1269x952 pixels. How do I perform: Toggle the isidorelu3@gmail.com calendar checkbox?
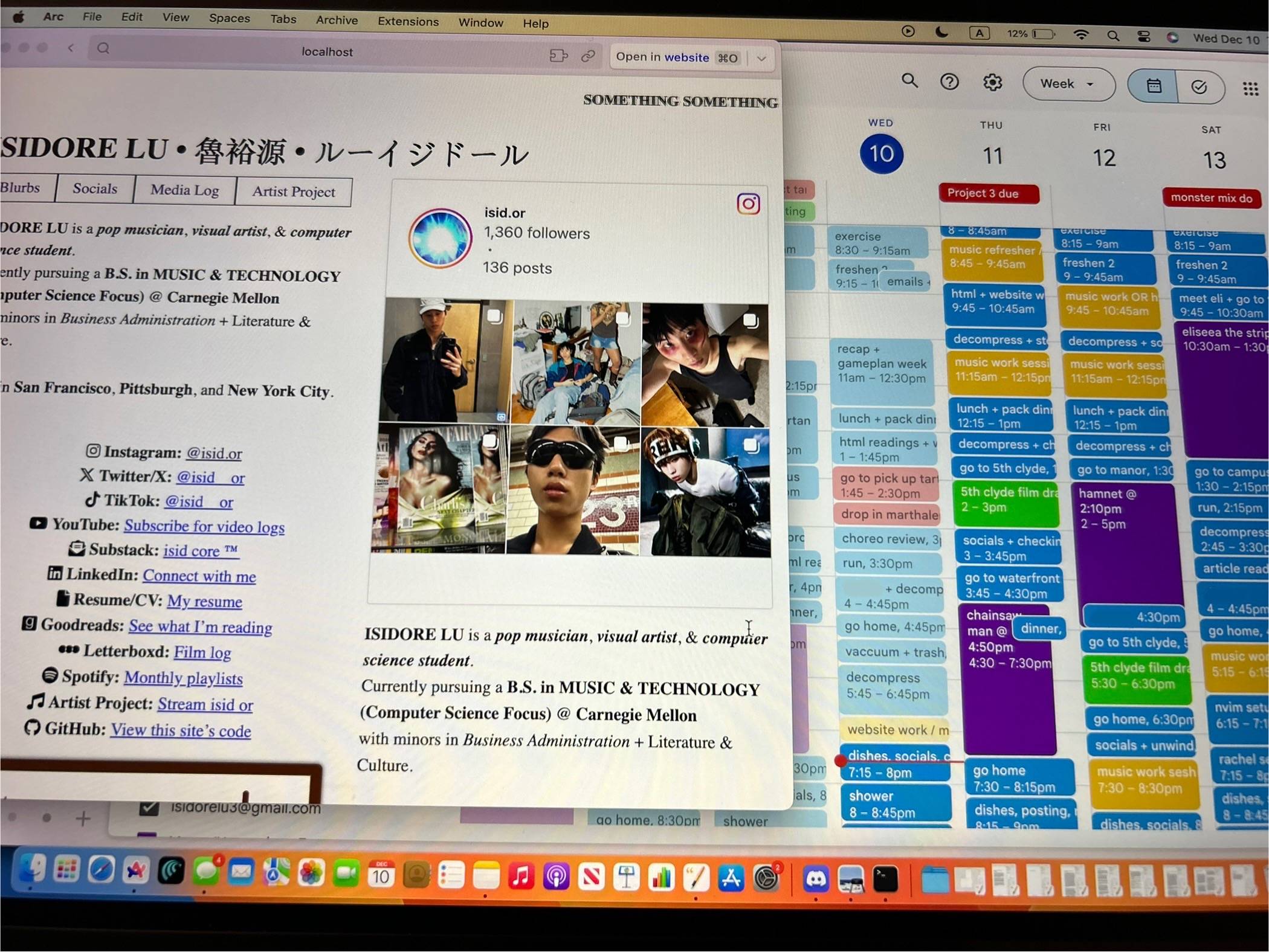coord(149,807)
